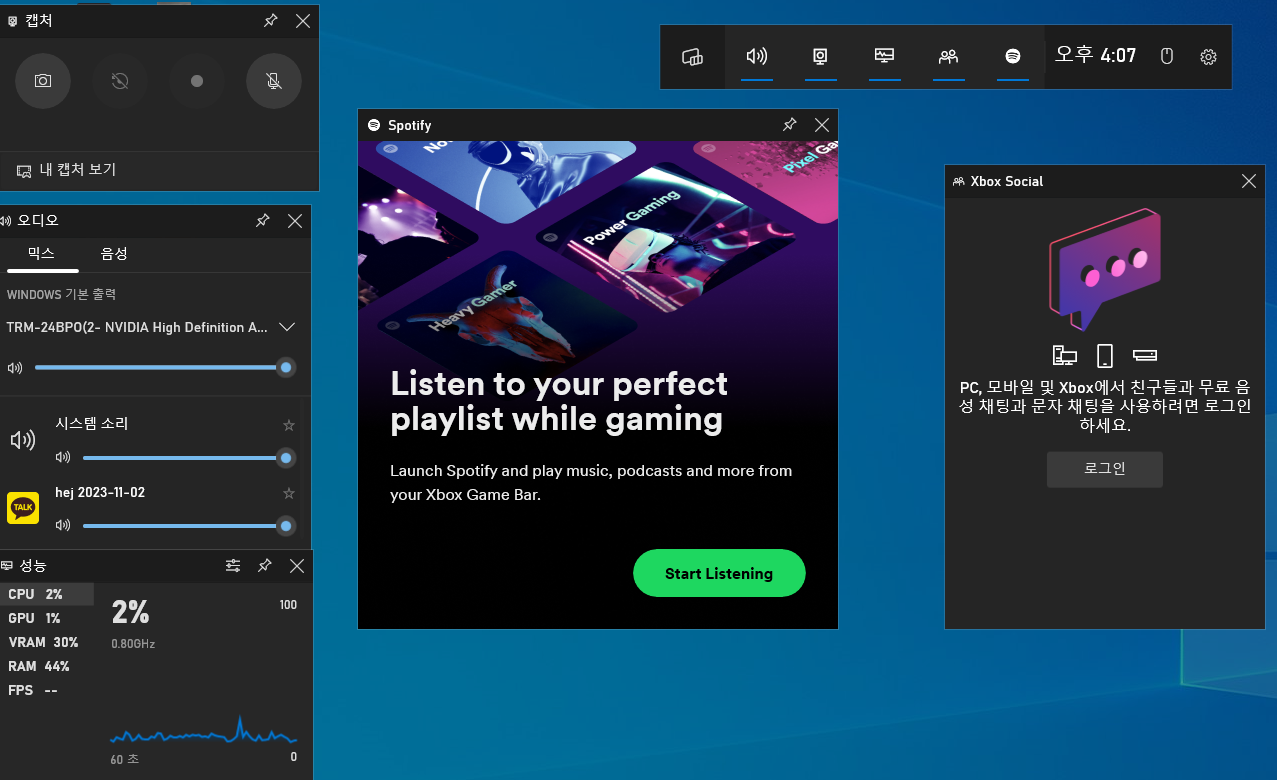Toggle the Capture widget from Game Bar
Viewport: 1277px width, 780px height.
pos(821,57)
